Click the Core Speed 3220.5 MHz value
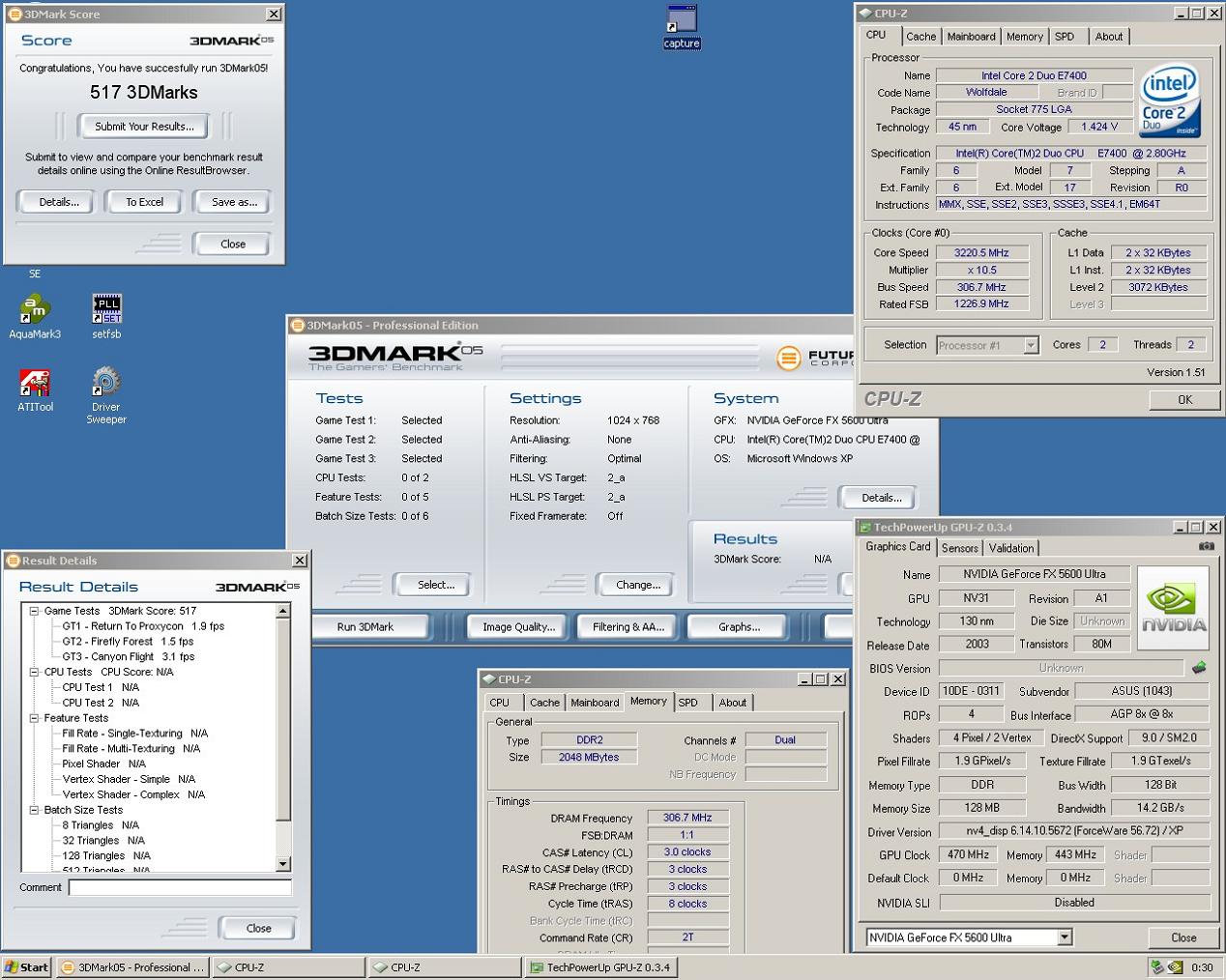 (982, 252)
